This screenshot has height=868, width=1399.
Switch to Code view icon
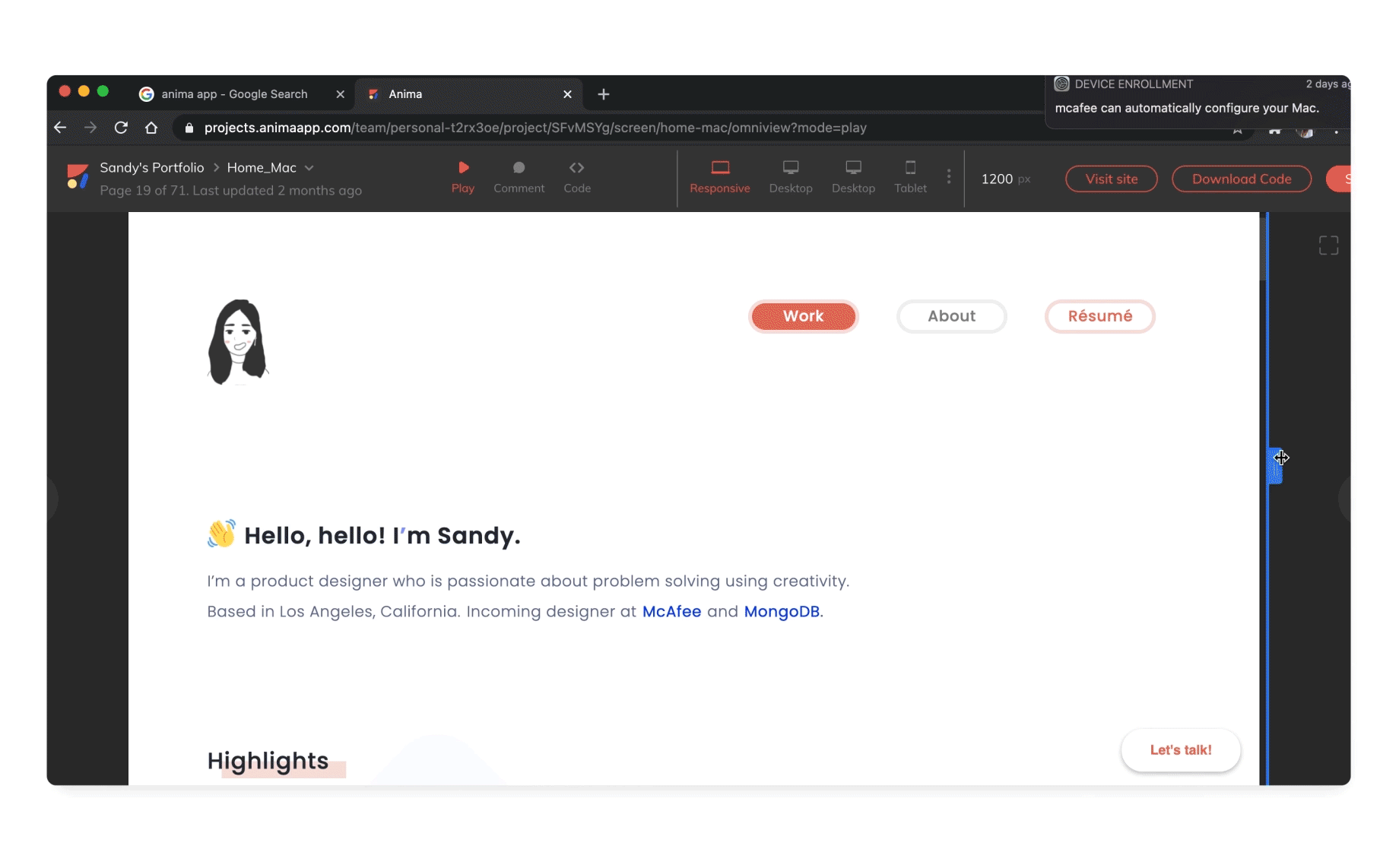point(576,168)
